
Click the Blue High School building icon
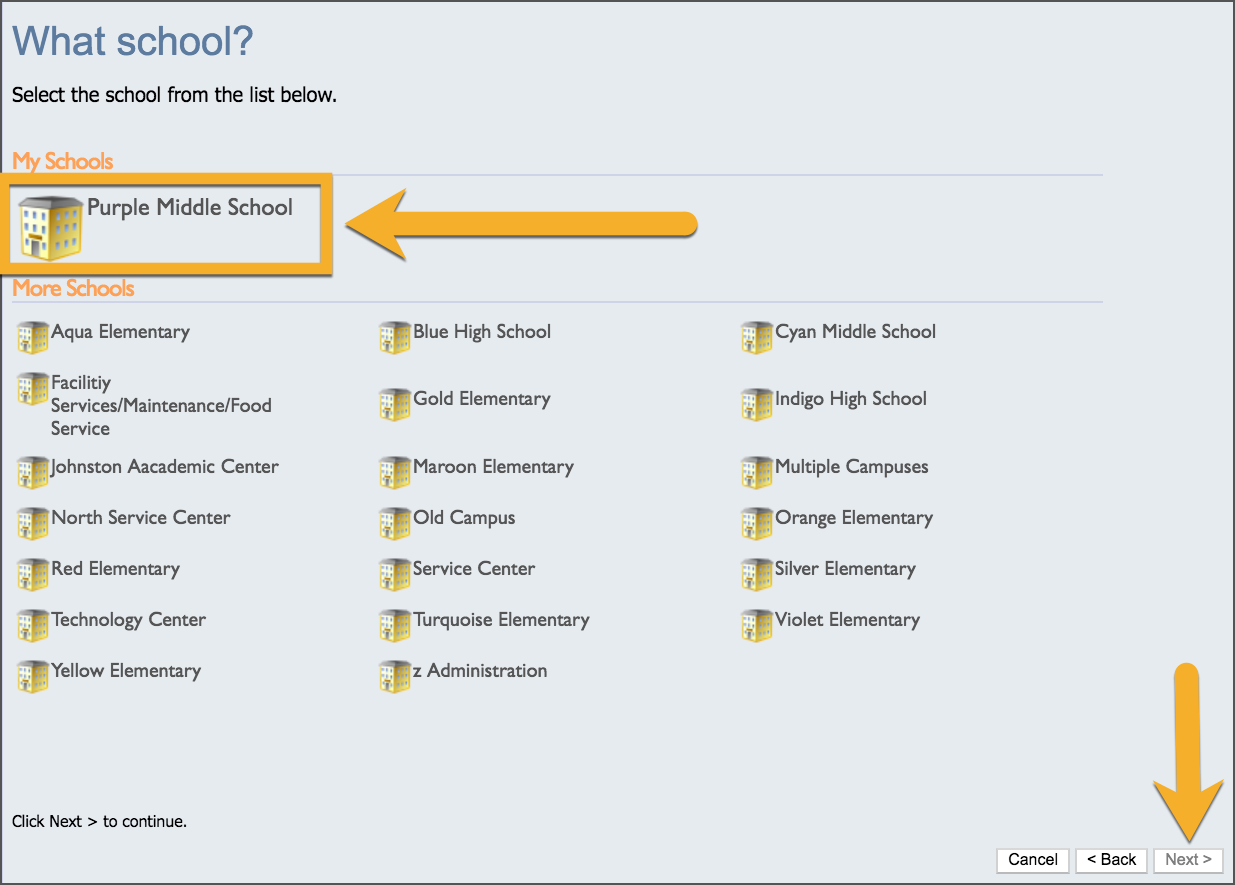395,337
